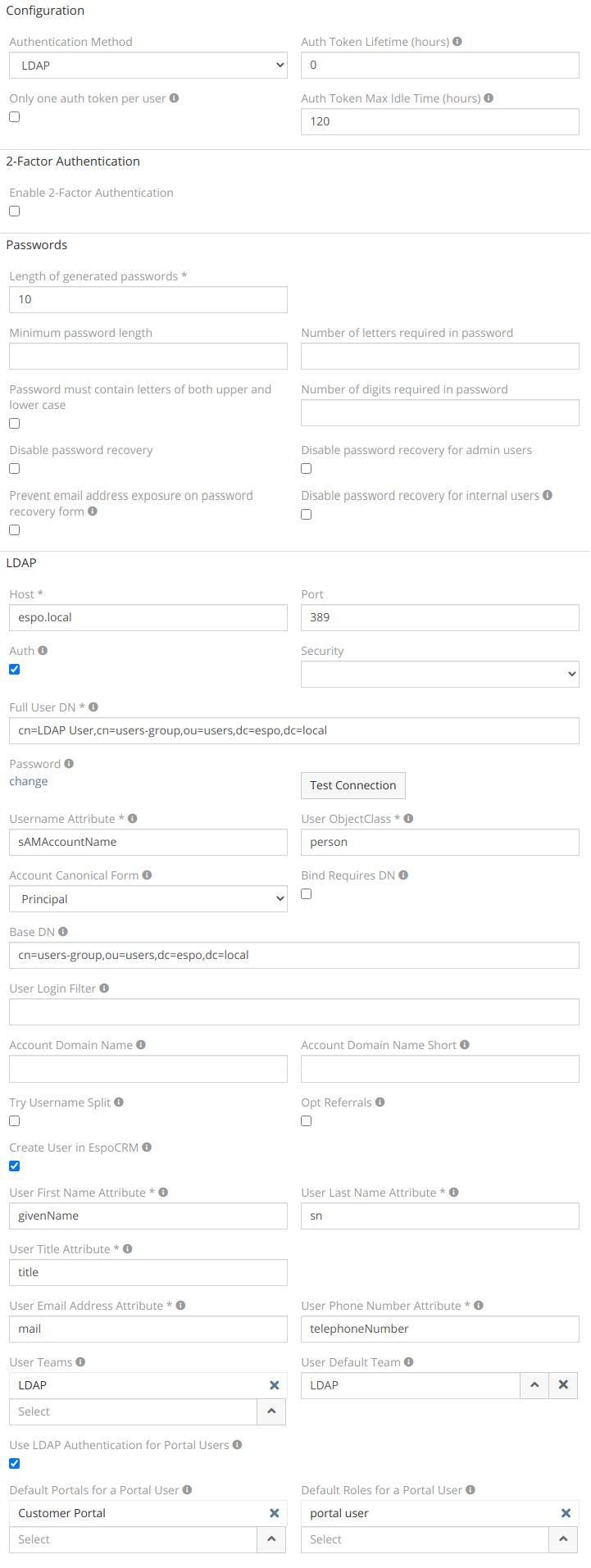The height and width of the screenshot is (1568, 591).
Task: Click the change password link
Action: [x=29, y=782]
